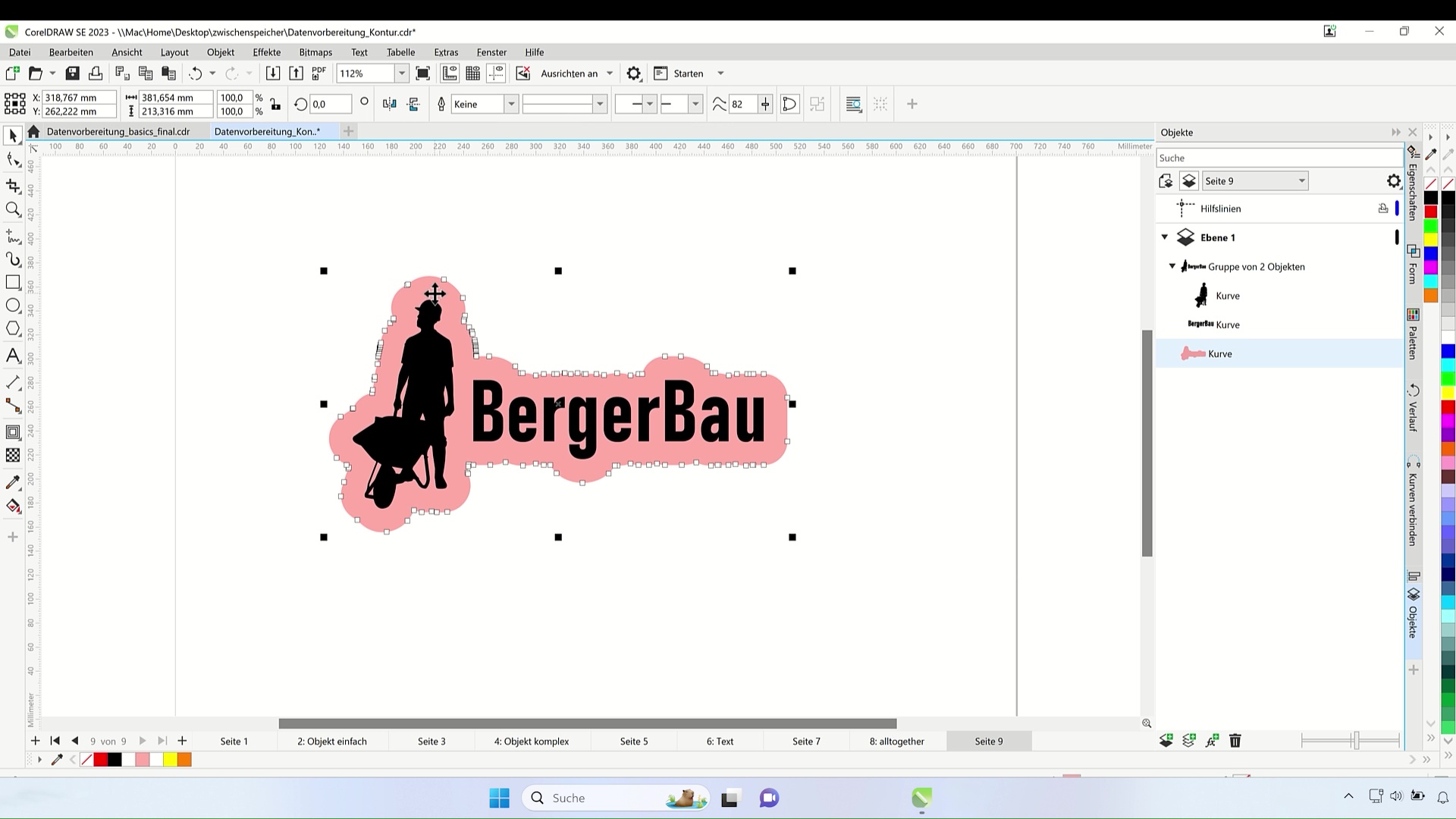Select the Zoom tool in toolbox
Image resolution: width=1456 pixels, height=819 pixels.
tap(13, 210)
